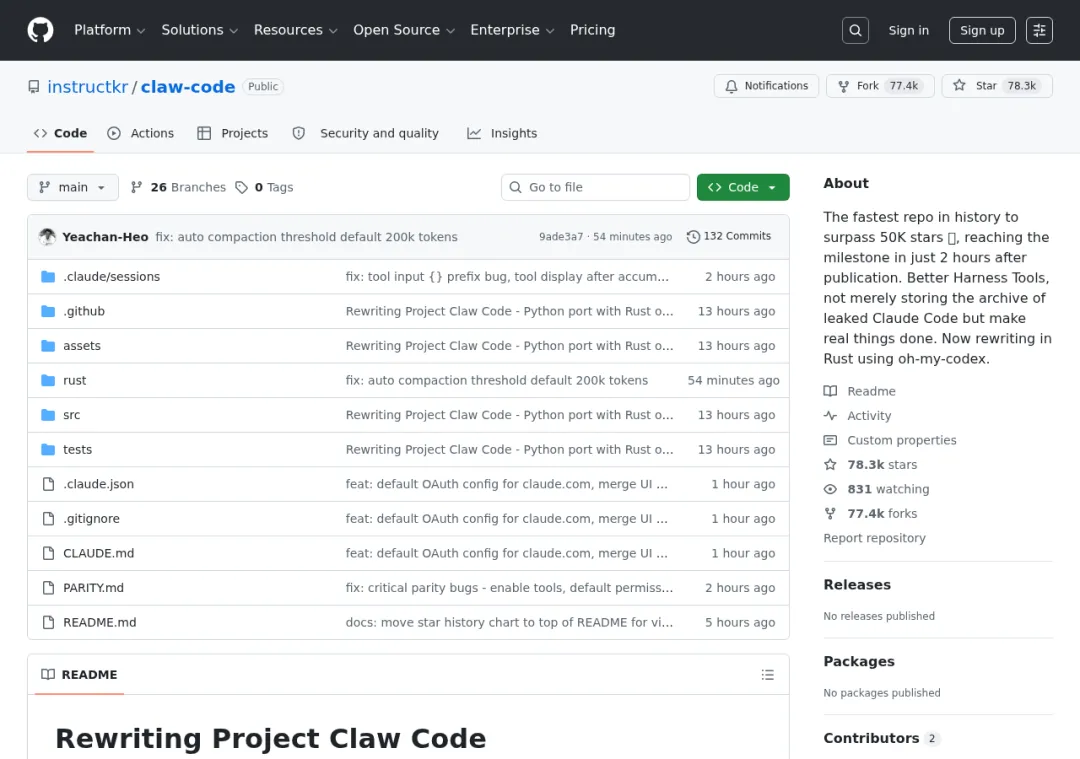The width and height of the screenshot is (1080, 759).
Task: Open the green Code dropdown
Action: click(x=743, y=187)
